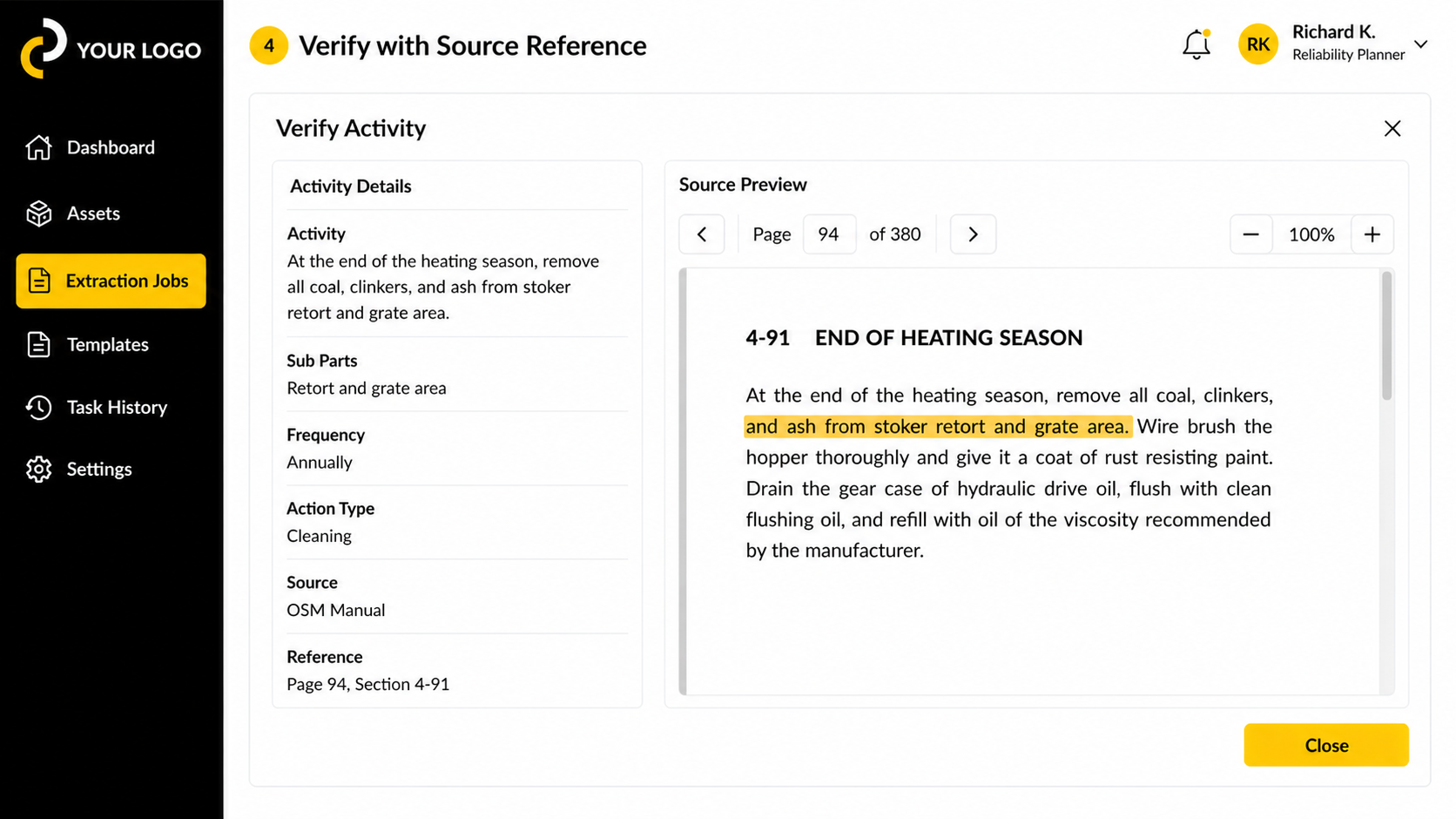This screenshot has height=819, width=1456.
Task: Click the Extraction Jobs document icon
Action: click(39, 281)
